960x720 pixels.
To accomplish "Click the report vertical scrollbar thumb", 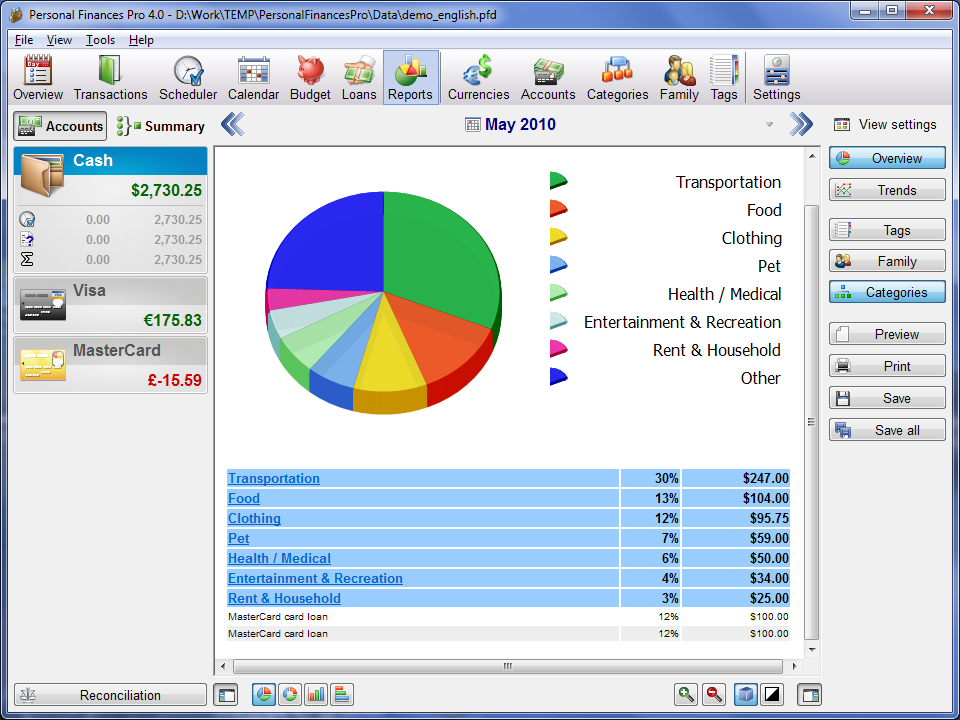I will (811, 421).
